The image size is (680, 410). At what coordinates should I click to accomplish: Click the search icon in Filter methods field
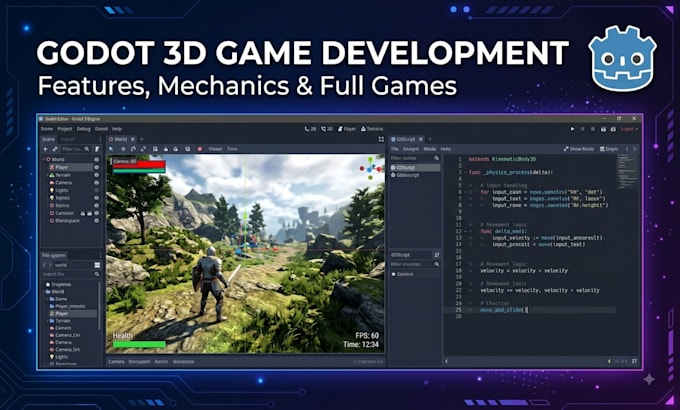[436, 264]
